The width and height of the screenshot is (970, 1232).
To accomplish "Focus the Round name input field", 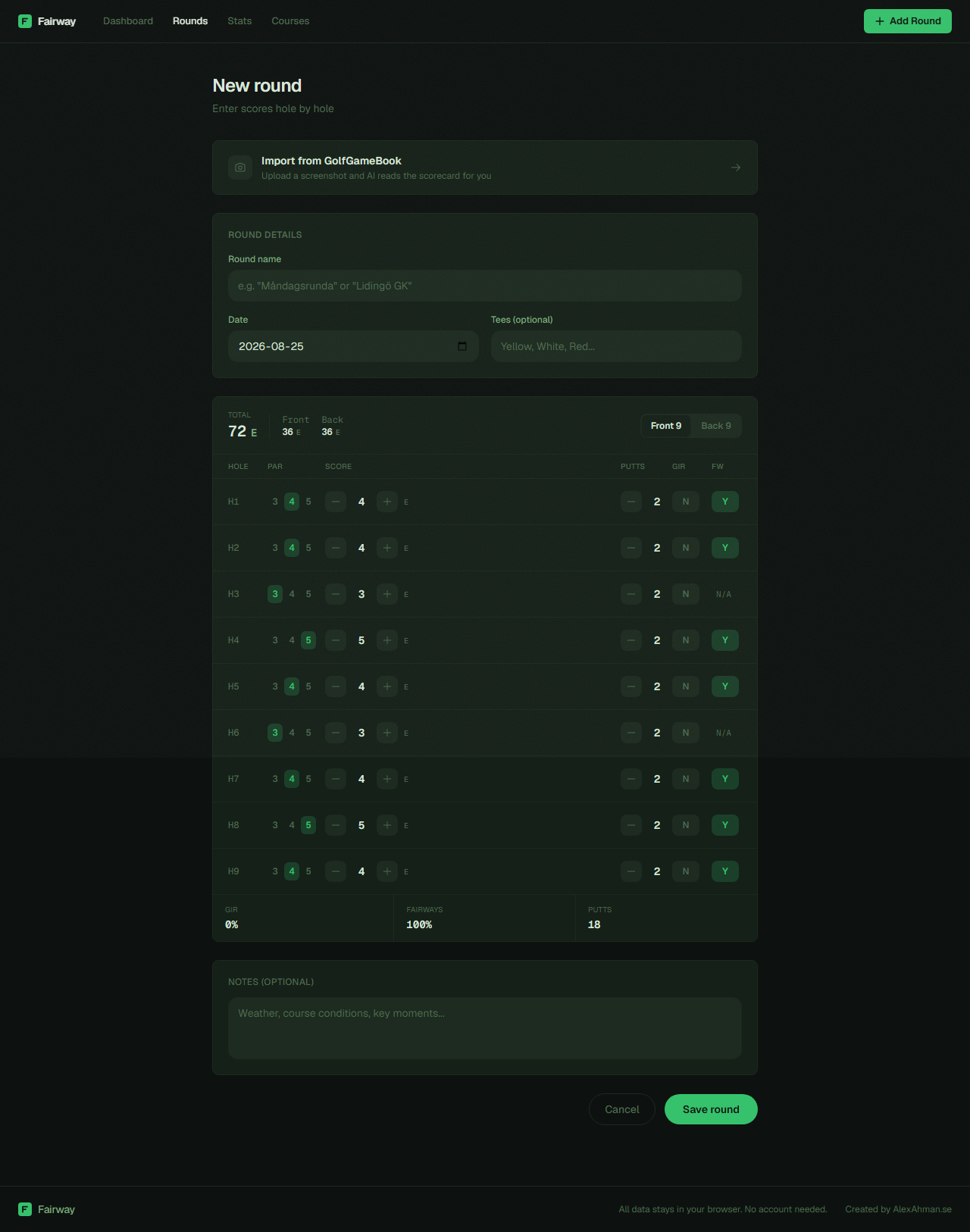I will 485,286.
